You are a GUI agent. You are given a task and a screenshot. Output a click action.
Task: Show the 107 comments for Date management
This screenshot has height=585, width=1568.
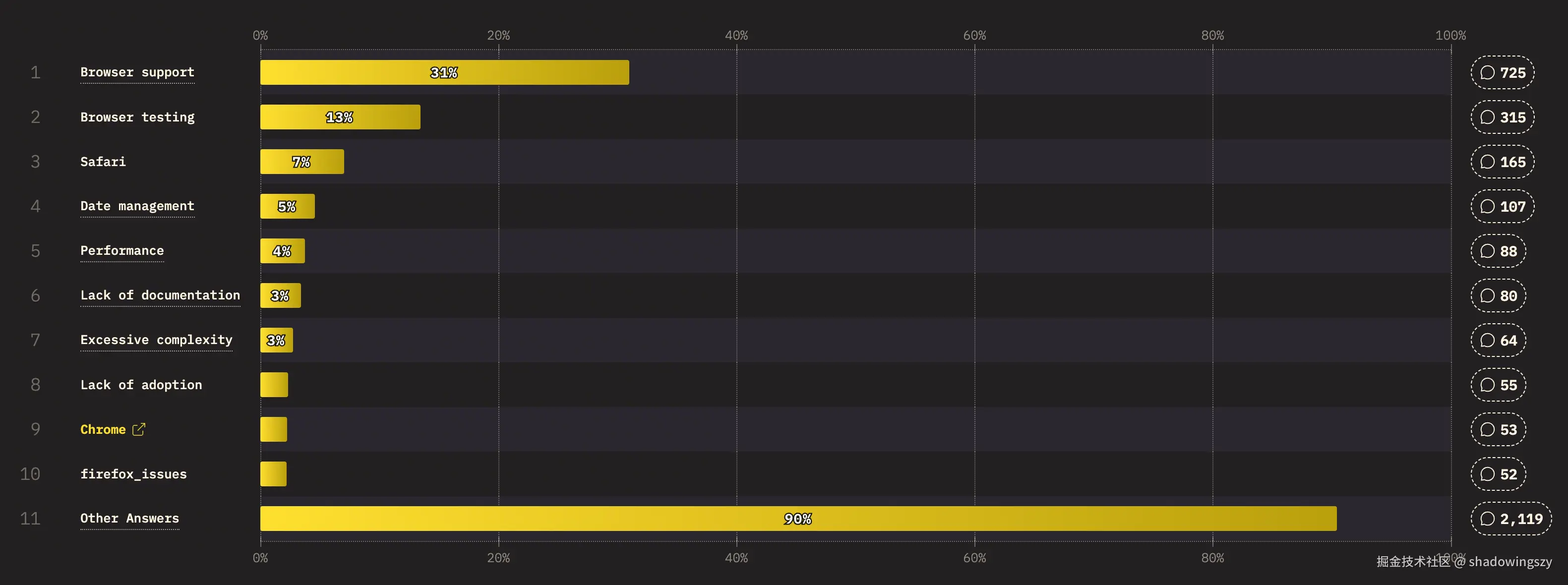pos(1502,206)
